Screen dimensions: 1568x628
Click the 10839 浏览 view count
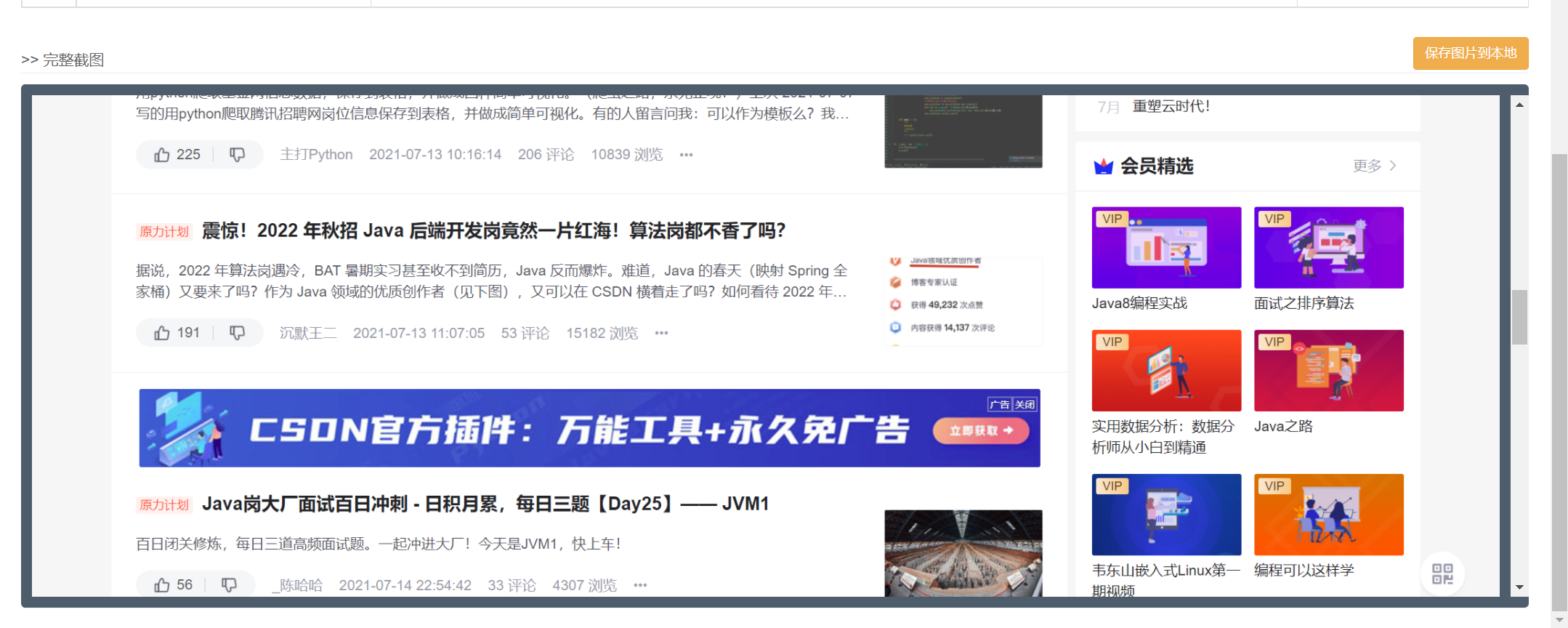coord(626,154)
